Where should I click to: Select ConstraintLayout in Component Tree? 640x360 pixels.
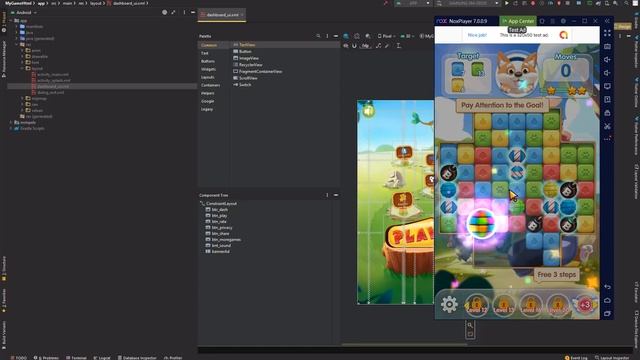click(x=221, y=203)
